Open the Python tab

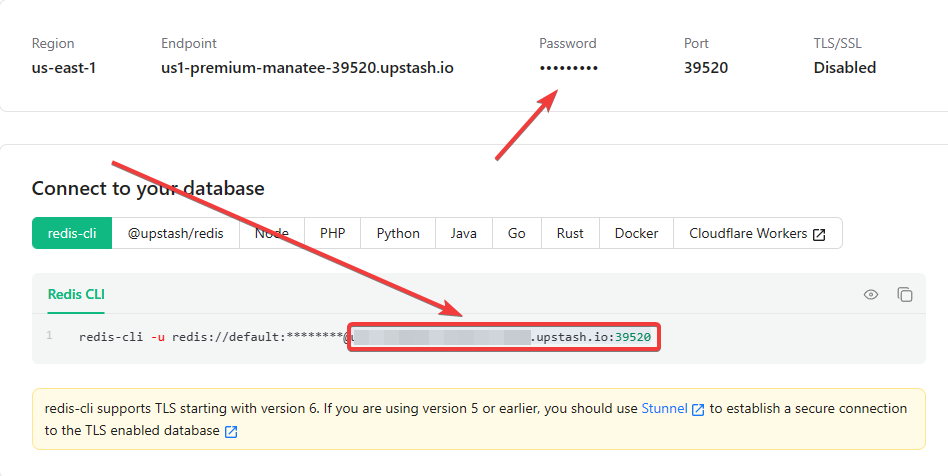tap(398, 233)
